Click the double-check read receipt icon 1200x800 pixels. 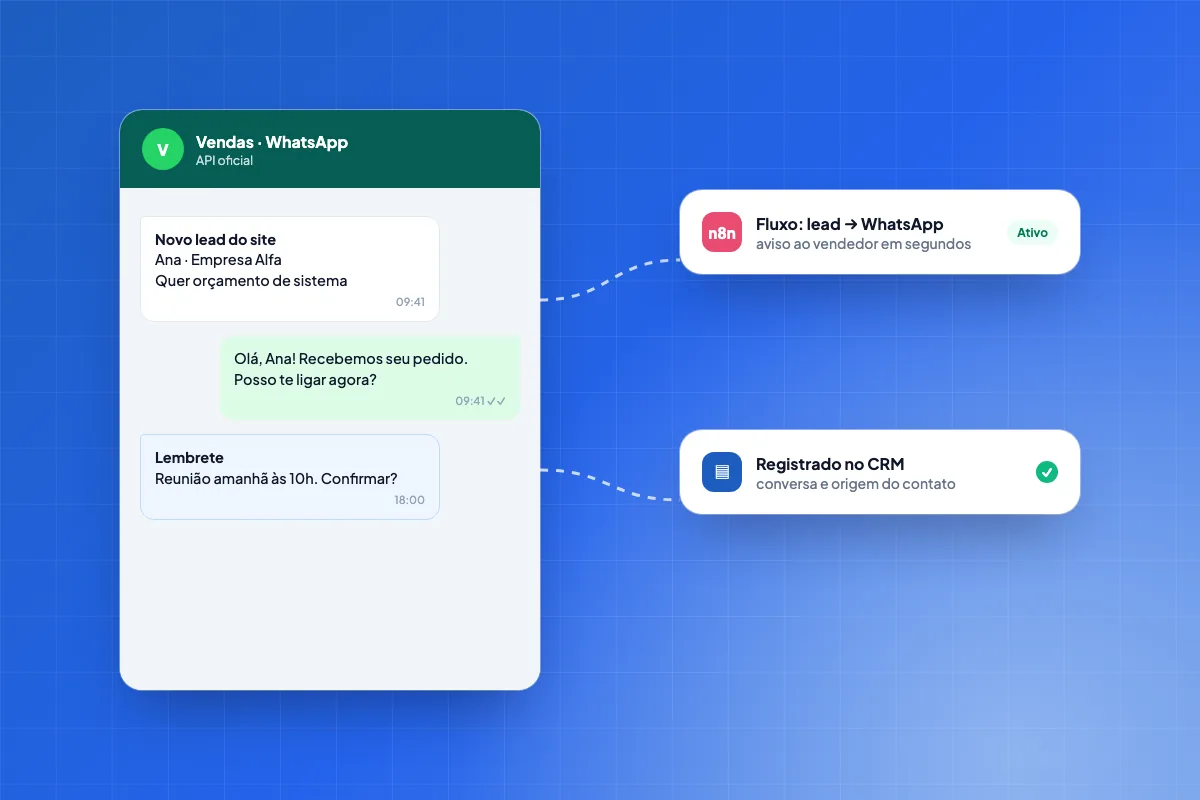497,401
